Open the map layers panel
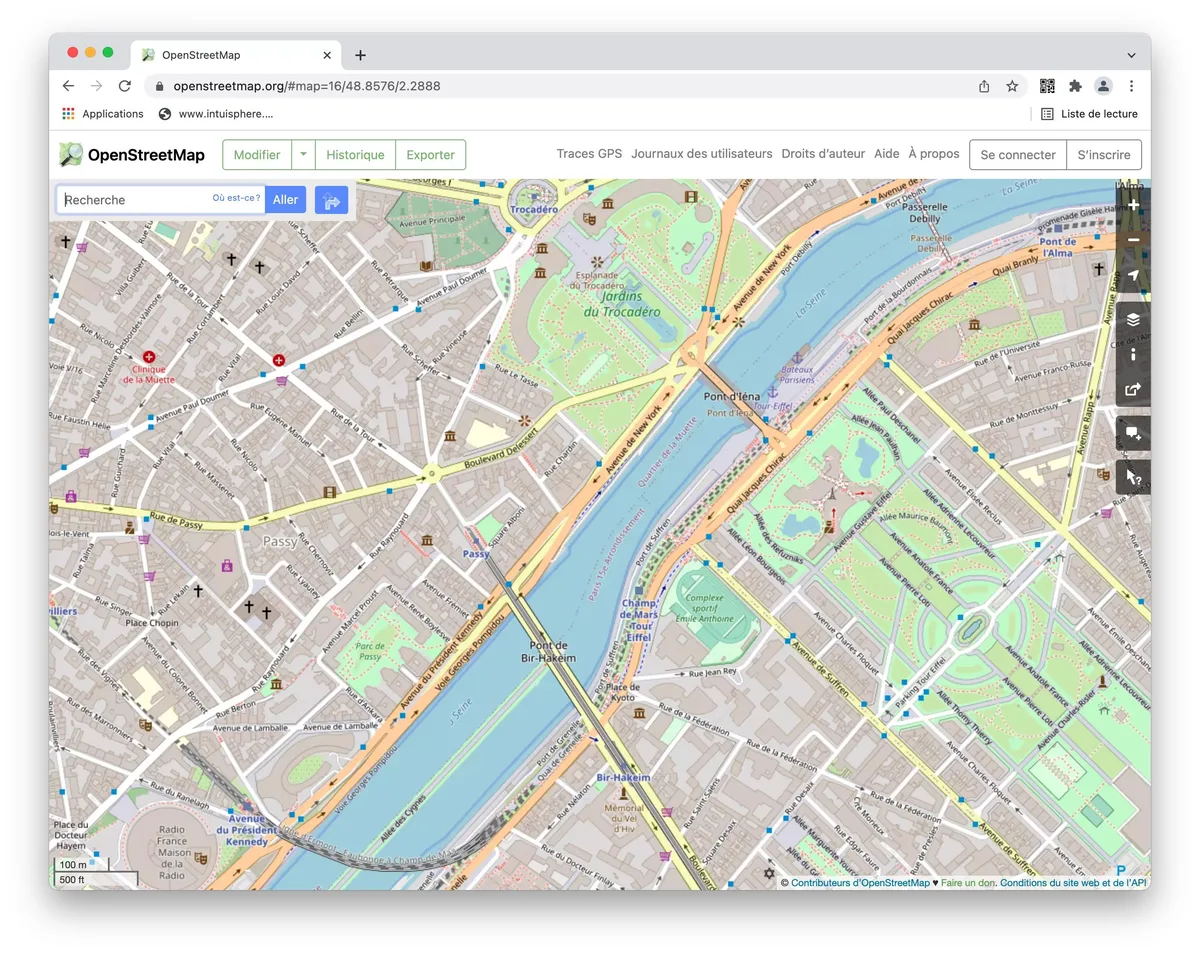This screenshot has width=1200, height=955. click(1133, 320)
